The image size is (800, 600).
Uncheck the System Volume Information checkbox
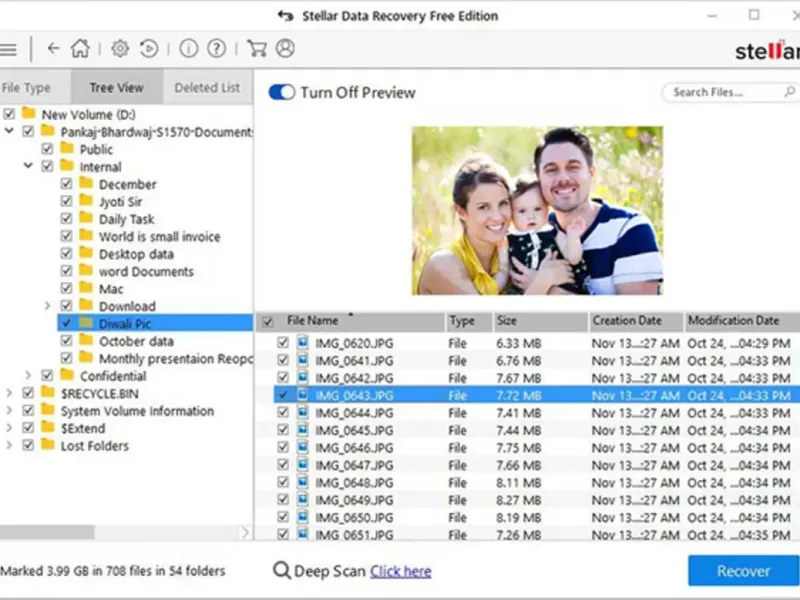[28, 410]
